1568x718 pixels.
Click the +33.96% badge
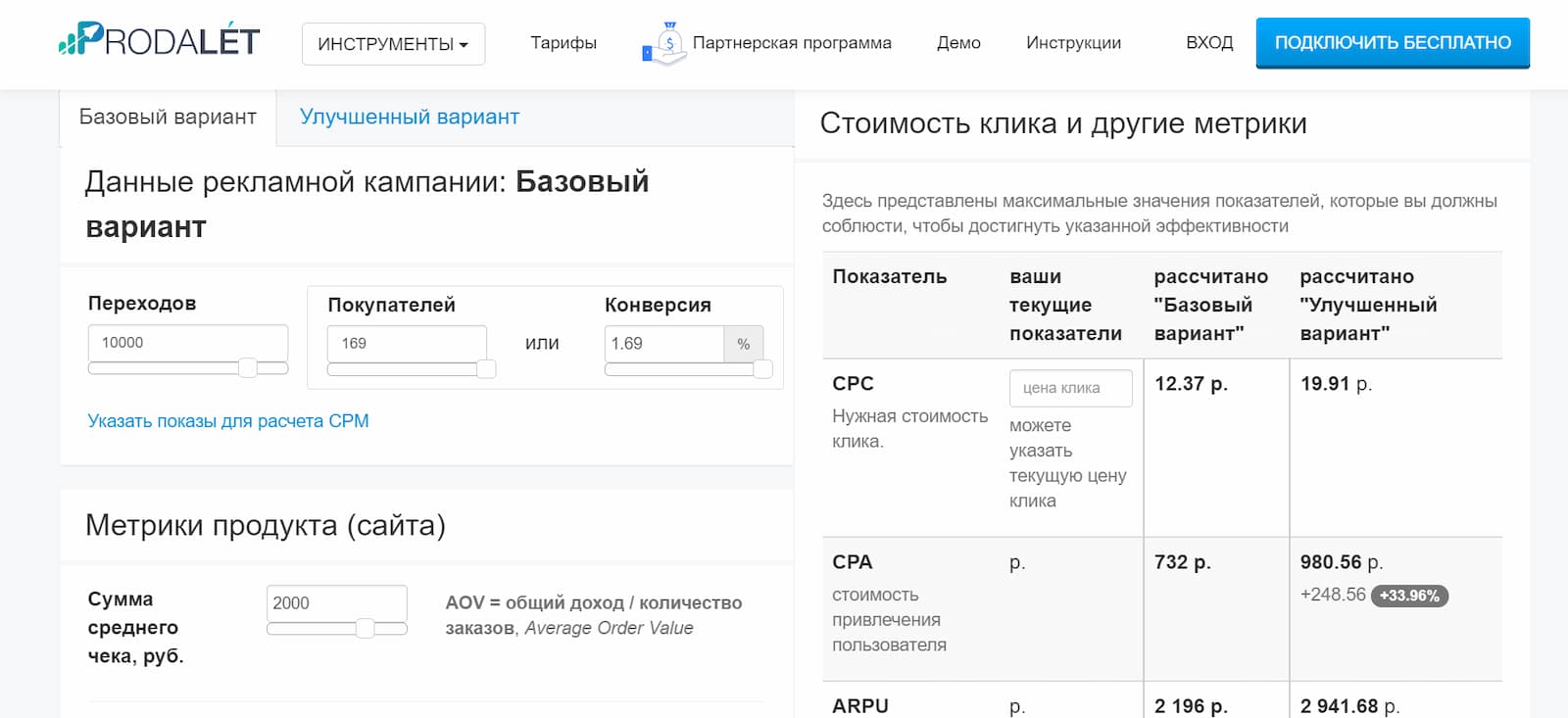point(1409,596)
